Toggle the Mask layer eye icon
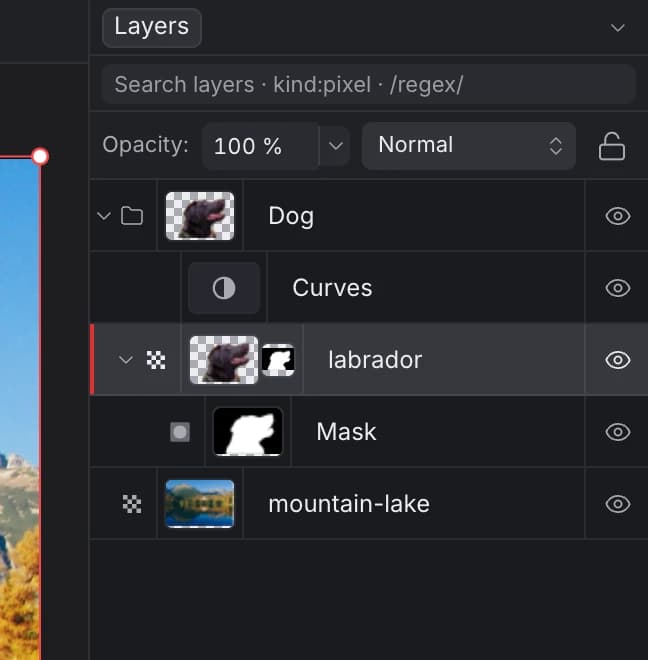The height and width of the screenshot is (660, 648). (x=618, y=432)
